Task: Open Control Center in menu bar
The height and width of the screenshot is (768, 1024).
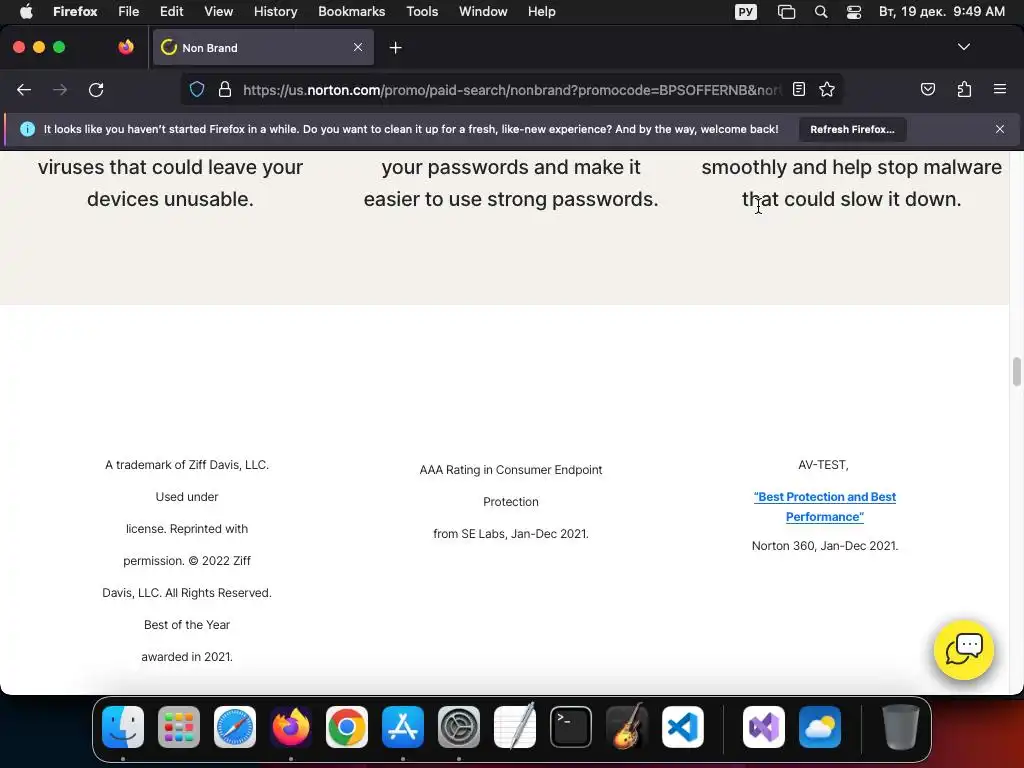Action: click(x=854, y=12)
